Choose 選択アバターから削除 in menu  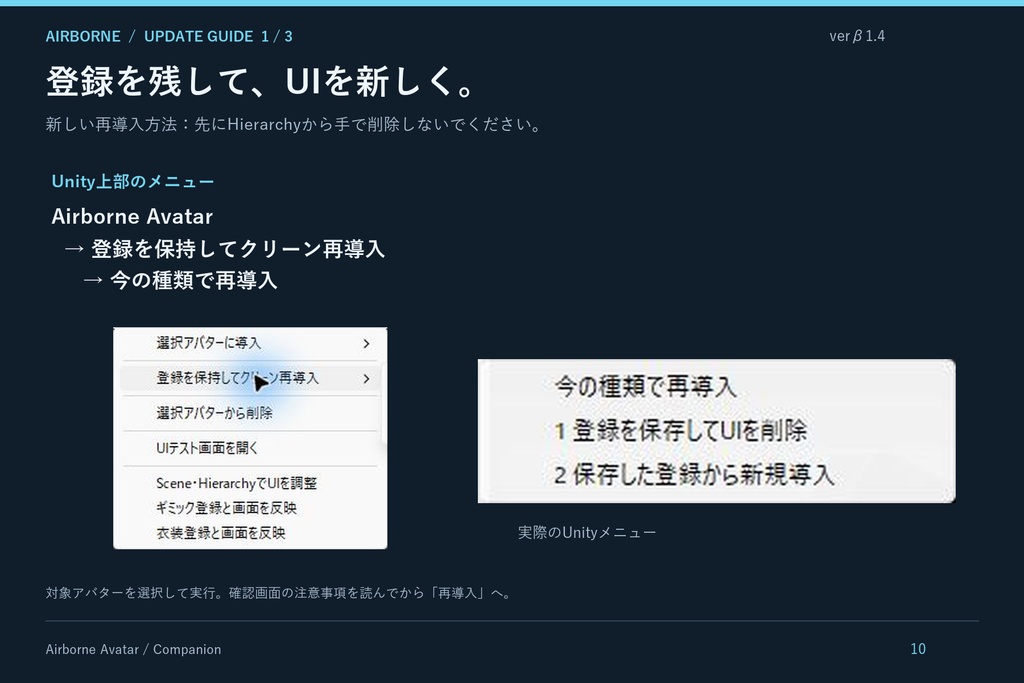[250, 413]
